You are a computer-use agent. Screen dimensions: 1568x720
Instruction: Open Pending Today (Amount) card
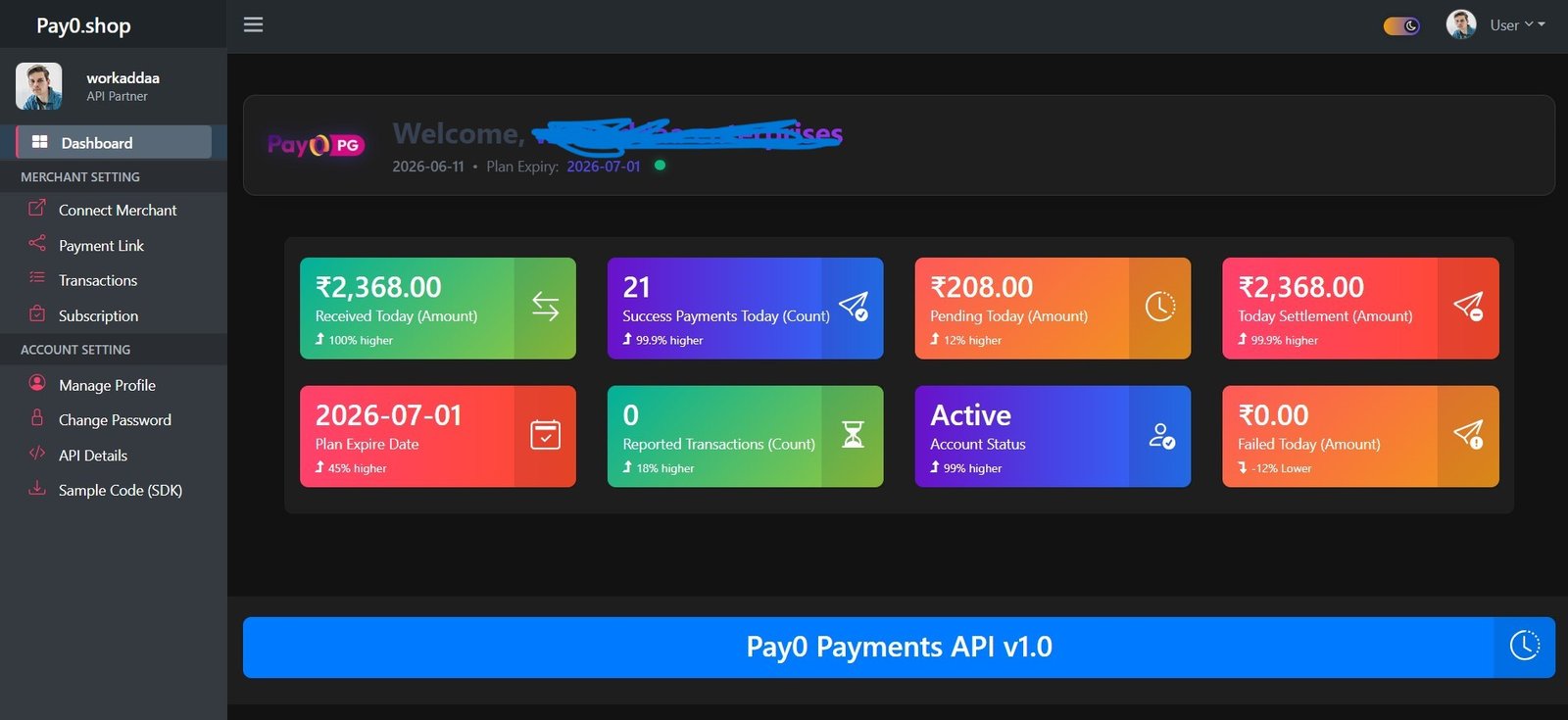click(x=1053, y=309)
